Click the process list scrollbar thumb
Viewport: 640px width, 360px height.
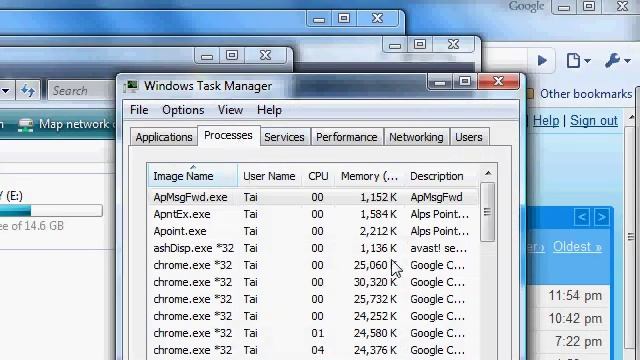487,212
